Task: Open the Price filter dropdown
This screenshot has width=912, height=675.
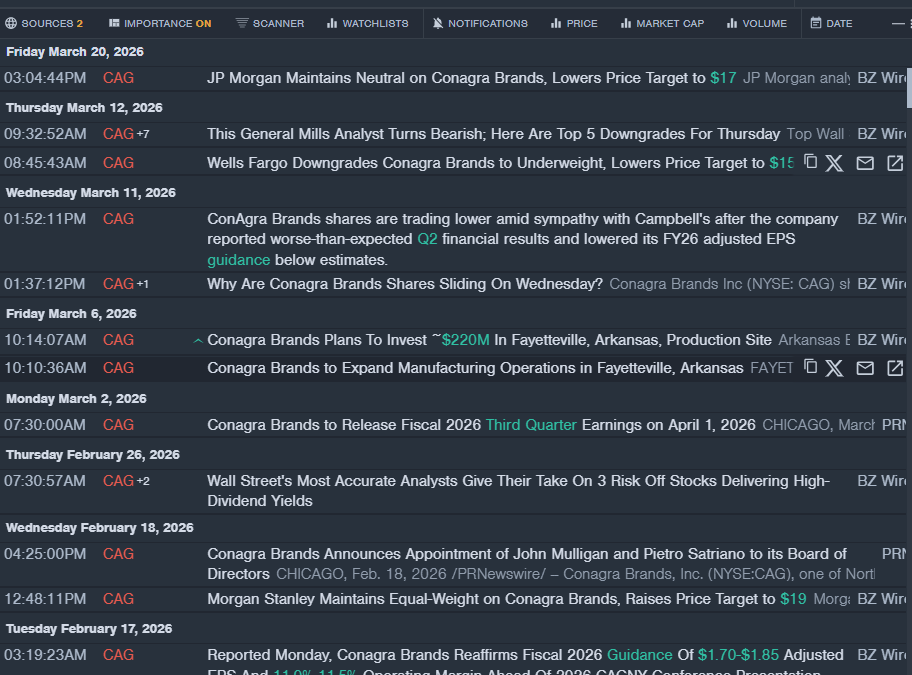Action: point(574,23)
